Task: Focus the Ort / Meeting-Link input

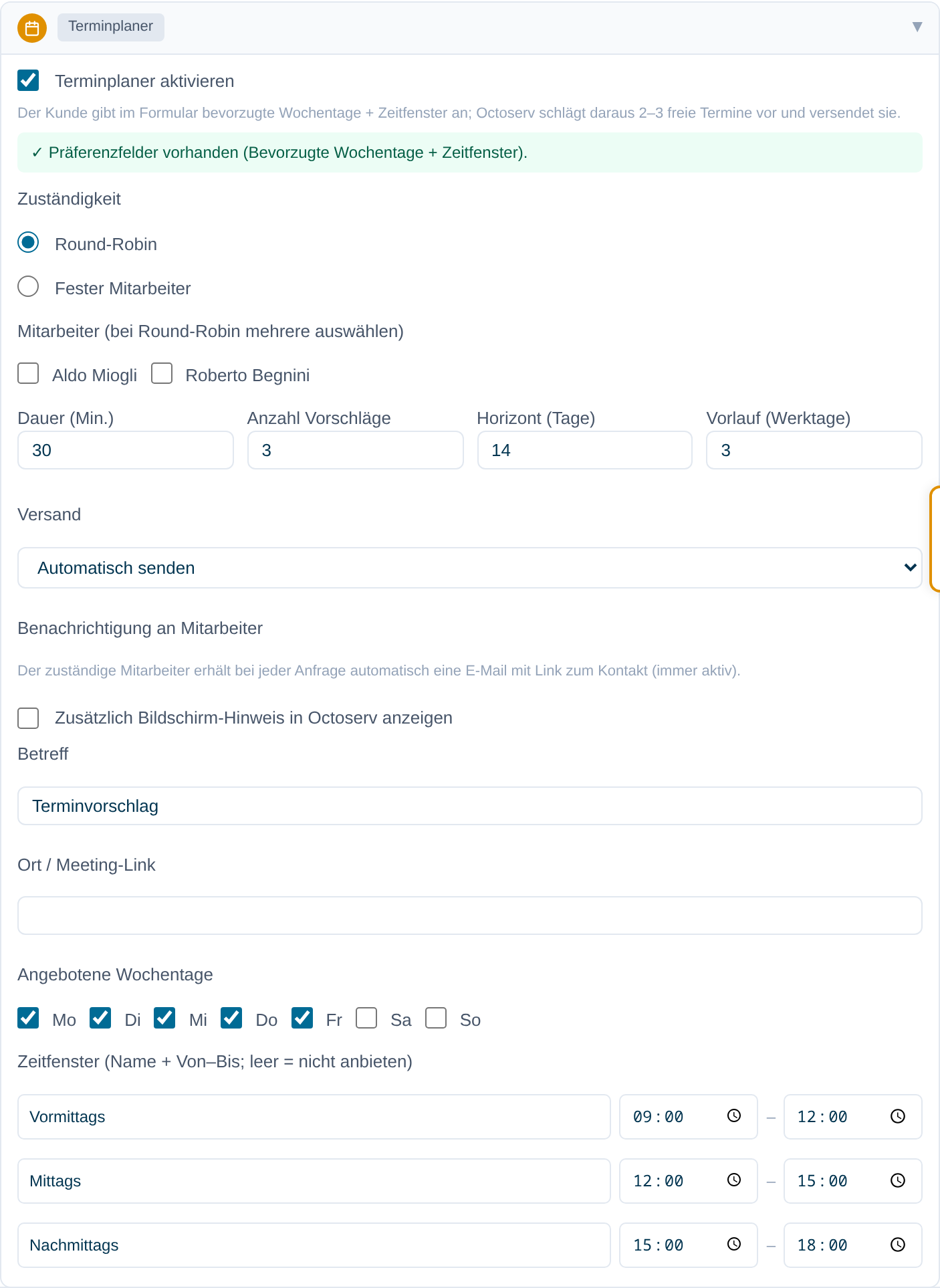Action: pos(470,916)
